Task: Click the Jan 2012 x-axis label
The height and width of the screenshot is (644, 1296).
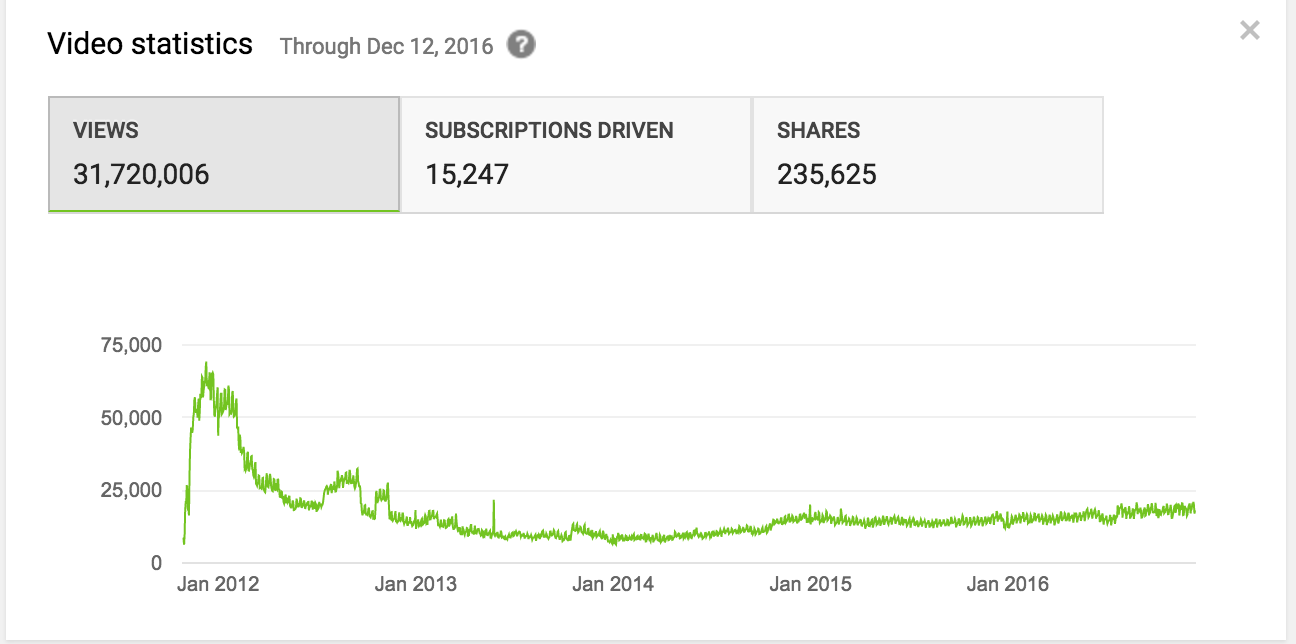Action: 218,584
